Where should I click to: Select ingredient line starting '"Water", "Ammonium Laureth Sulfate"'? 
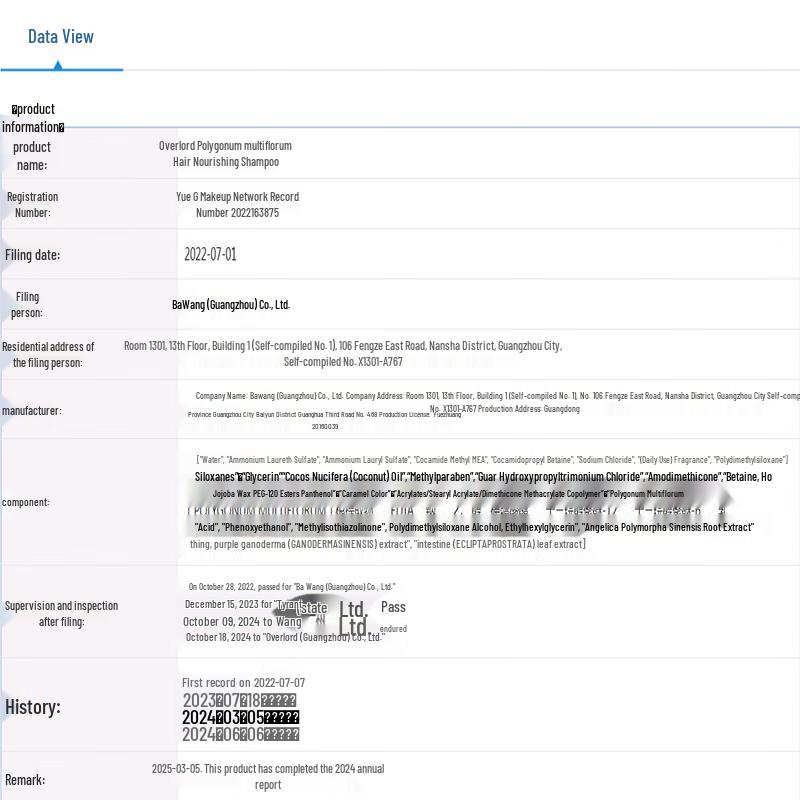pyautogui.click(x=492, y=460)
